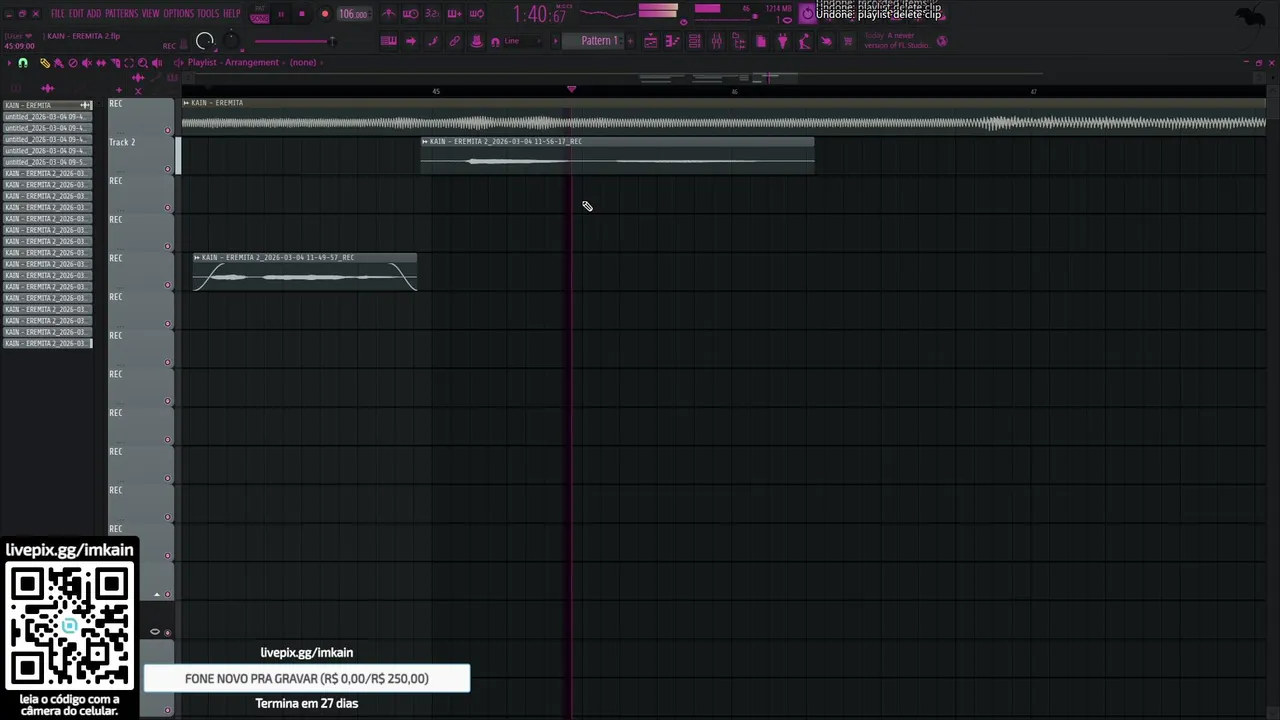Pause playback
This screenshot has width=1280, height=720.
pos(280,14)
